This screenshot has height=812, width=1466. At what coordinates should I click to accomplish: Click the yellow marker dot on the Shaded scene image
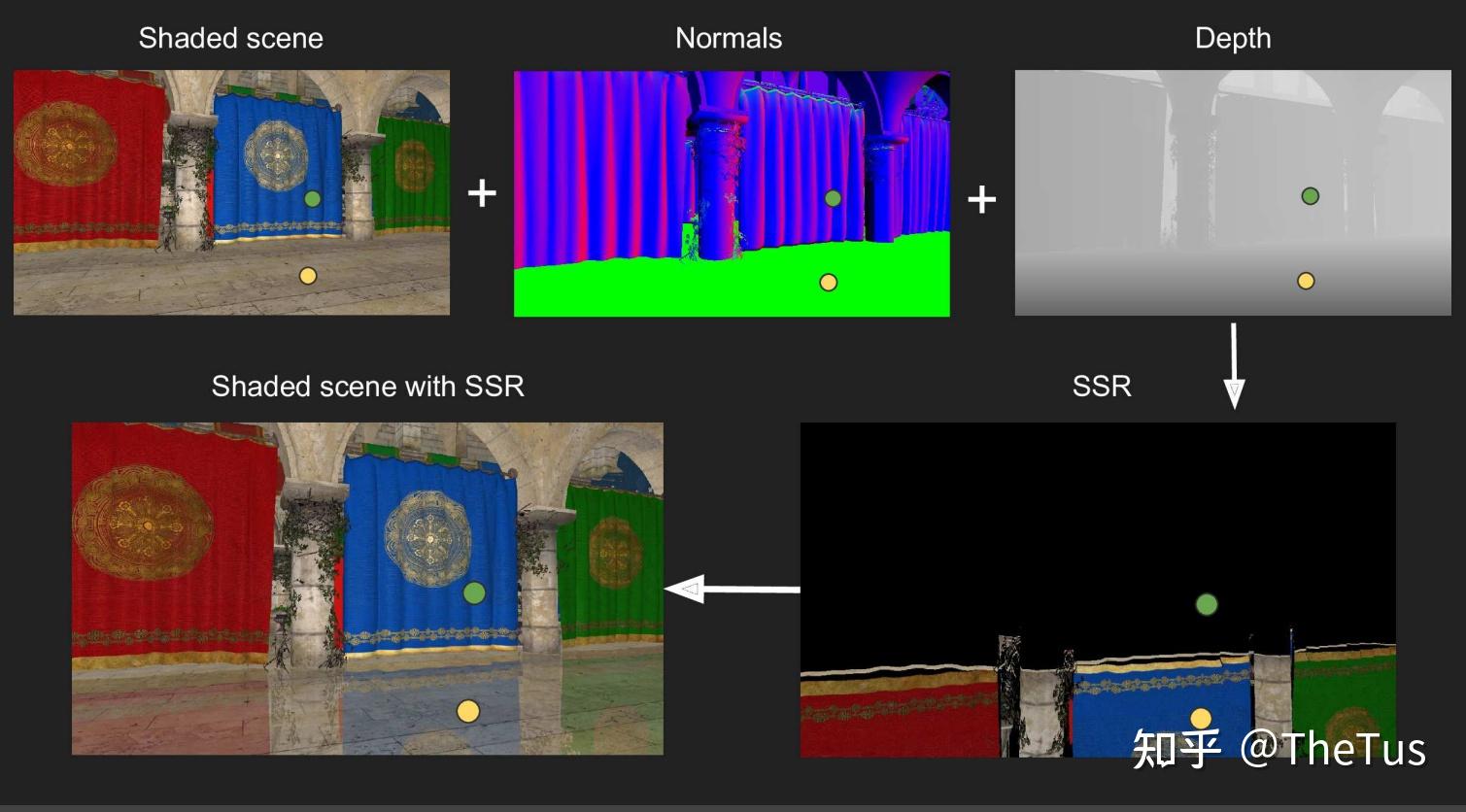click(310, 275)
